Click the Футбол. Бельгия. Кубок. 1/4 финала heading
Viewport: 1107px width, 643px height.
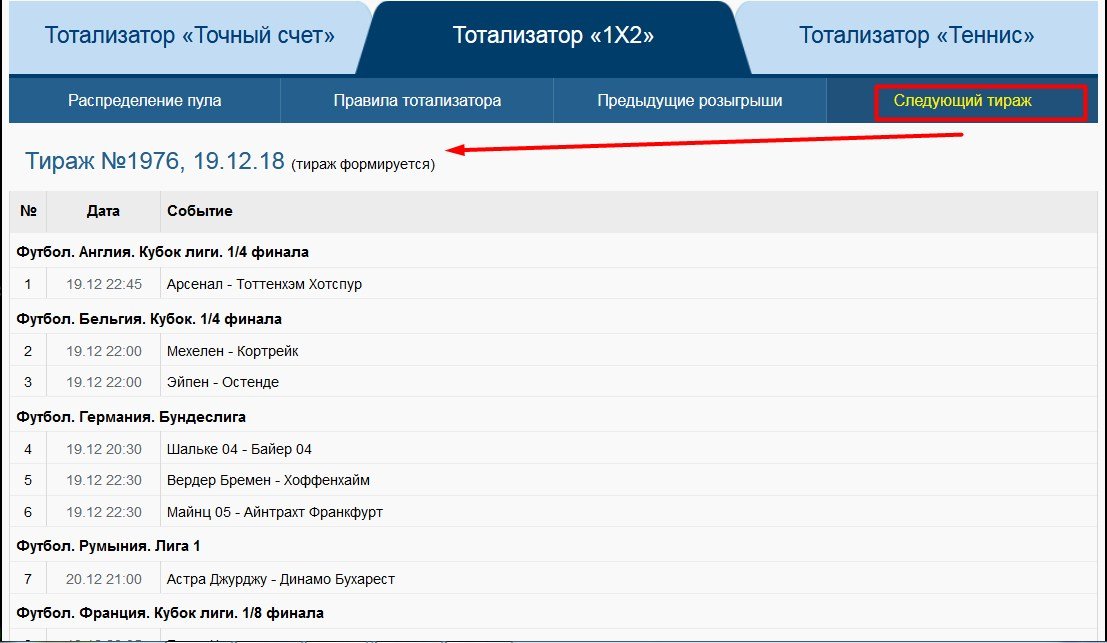[x=149, y=319]
